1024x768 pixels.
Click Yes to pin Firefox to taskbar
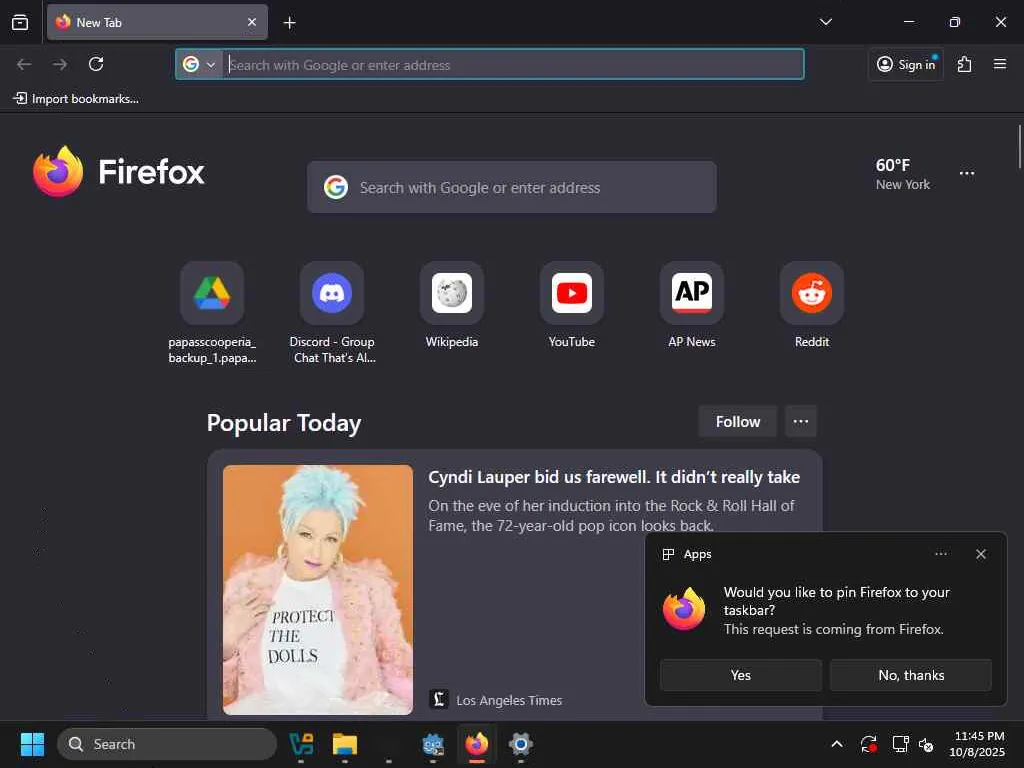click(x=741, y=675)
